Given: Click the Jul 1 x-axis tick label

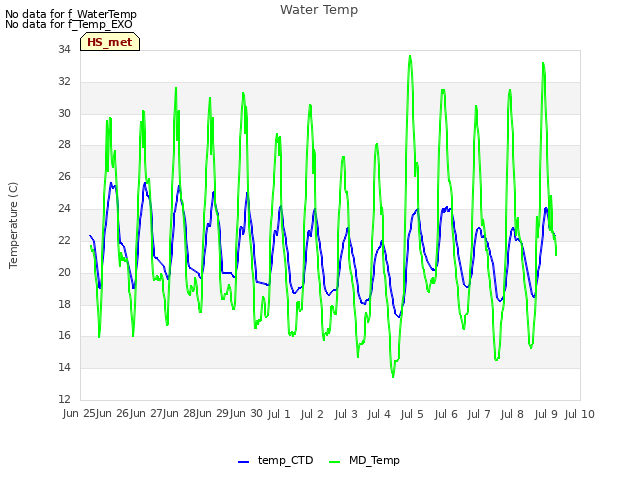Looking at the screenshot, I should click(x=279, y=414).
